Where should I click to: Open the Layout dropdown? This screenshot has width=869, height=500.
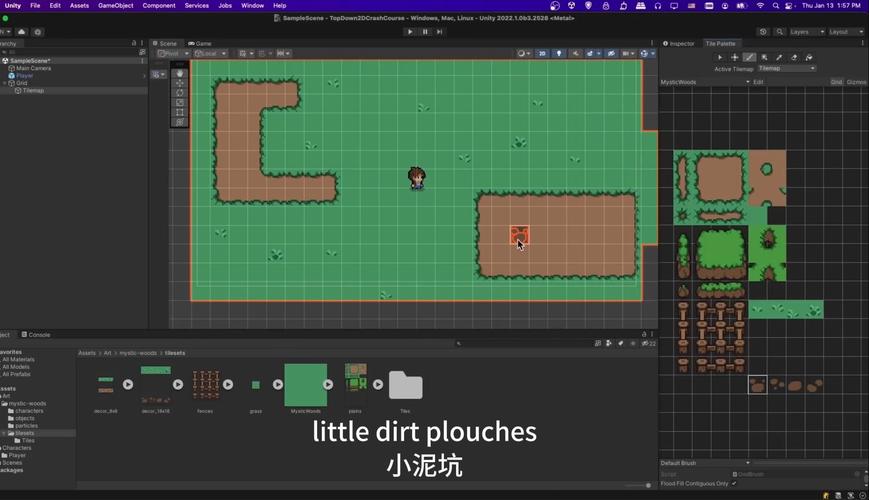coord(846,32)
